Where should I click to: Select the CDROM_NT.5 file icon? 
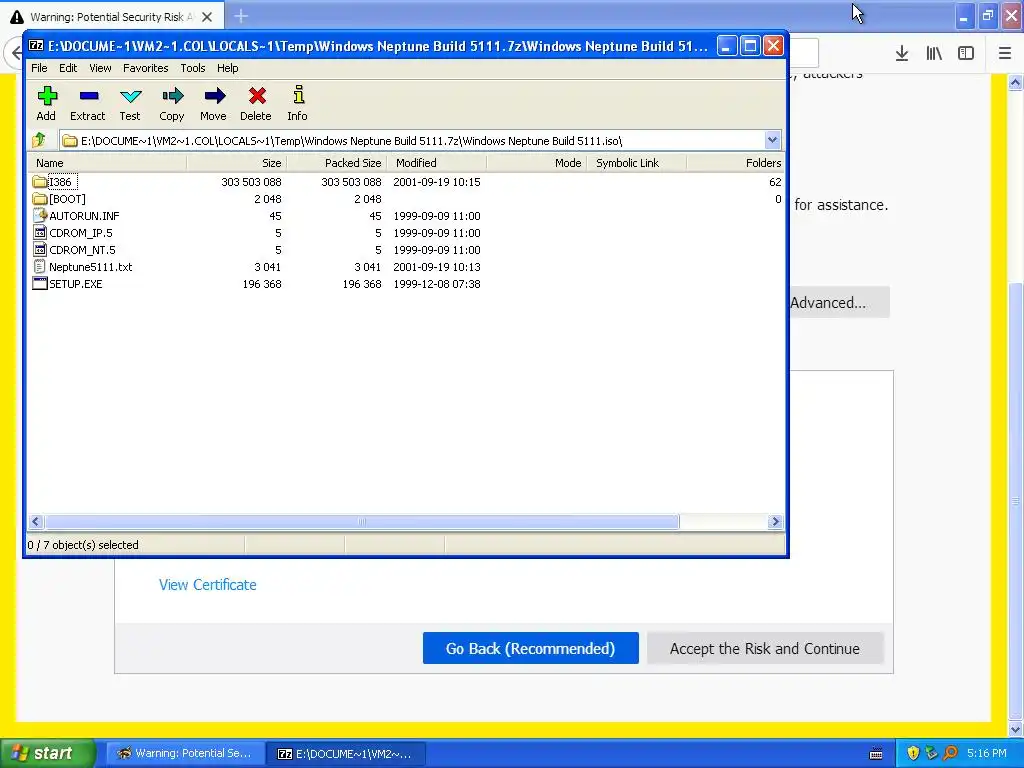[40, 249]
